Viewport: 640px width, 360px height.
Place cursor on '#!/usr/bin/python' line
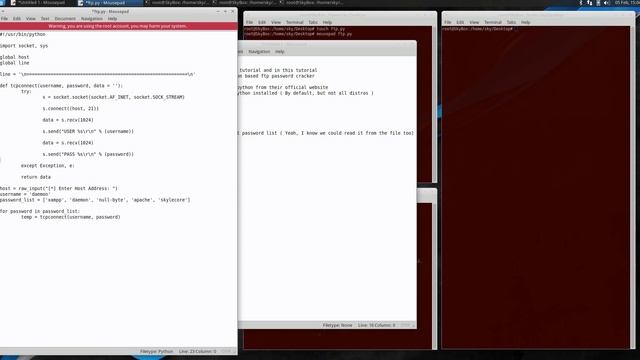pyautogui.click(x=23, y=34)
